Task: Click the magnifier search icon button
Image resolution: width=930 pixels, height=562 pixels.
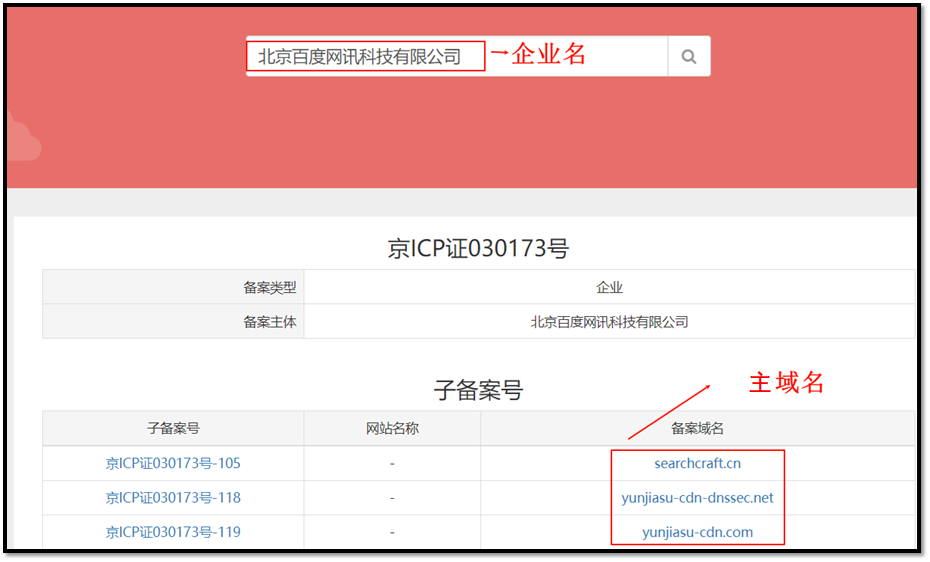Action: point(689,56)
